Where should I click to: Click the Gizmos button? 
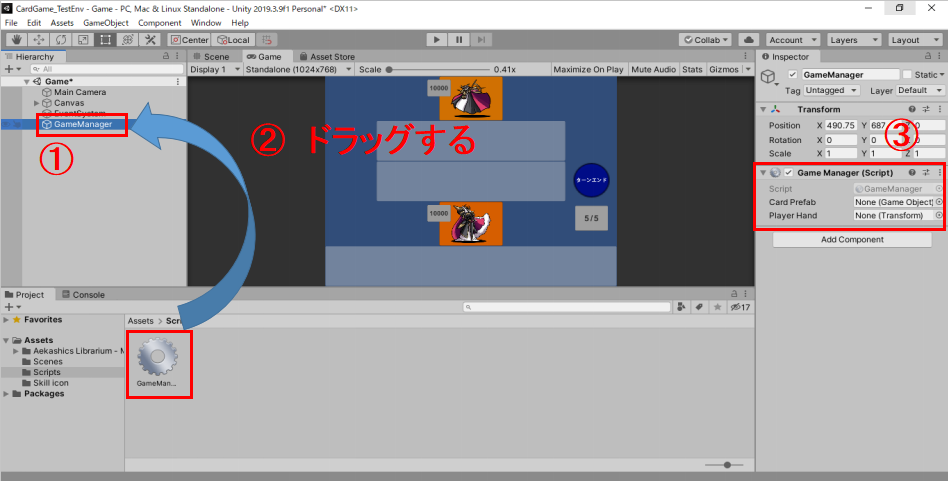point(724,69)
